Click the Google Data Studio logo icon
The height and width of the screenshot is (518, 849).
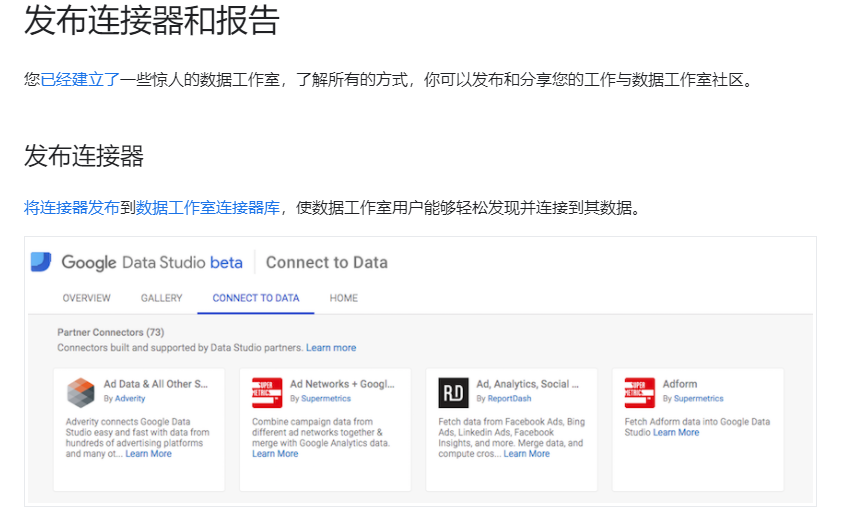(x=41, y=262)
